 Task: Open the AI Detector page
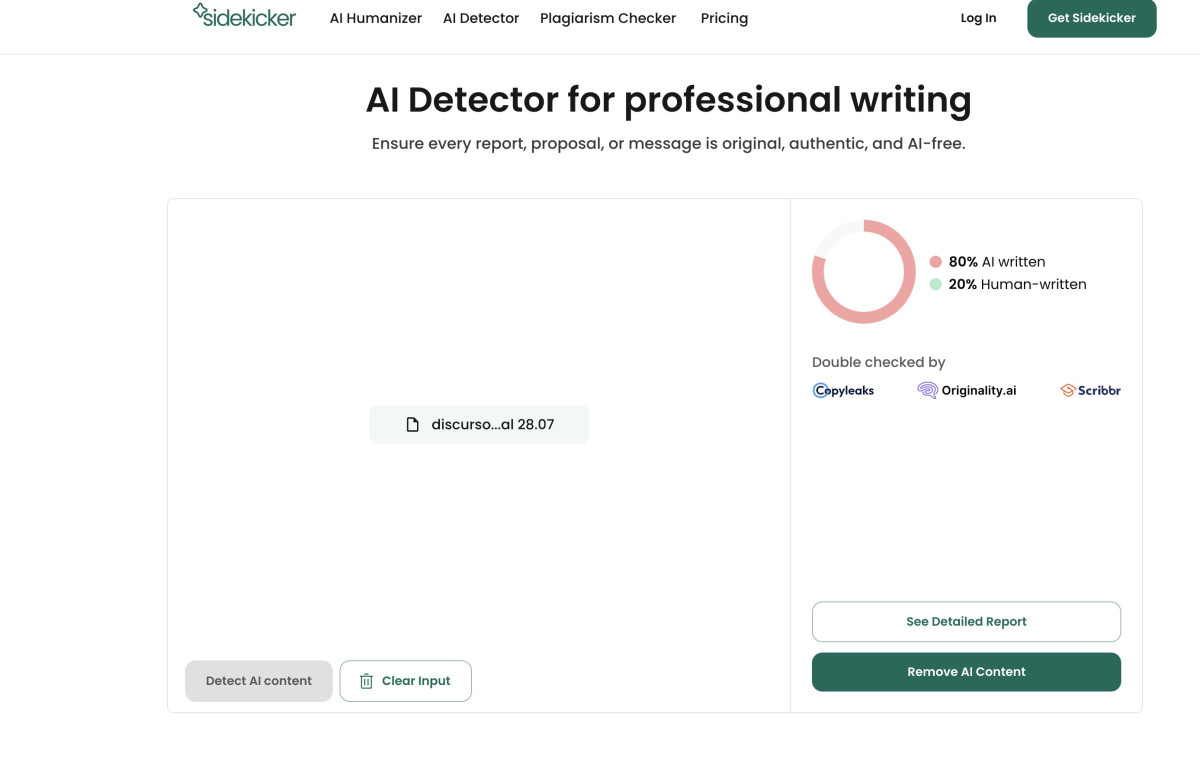point(481,18)
